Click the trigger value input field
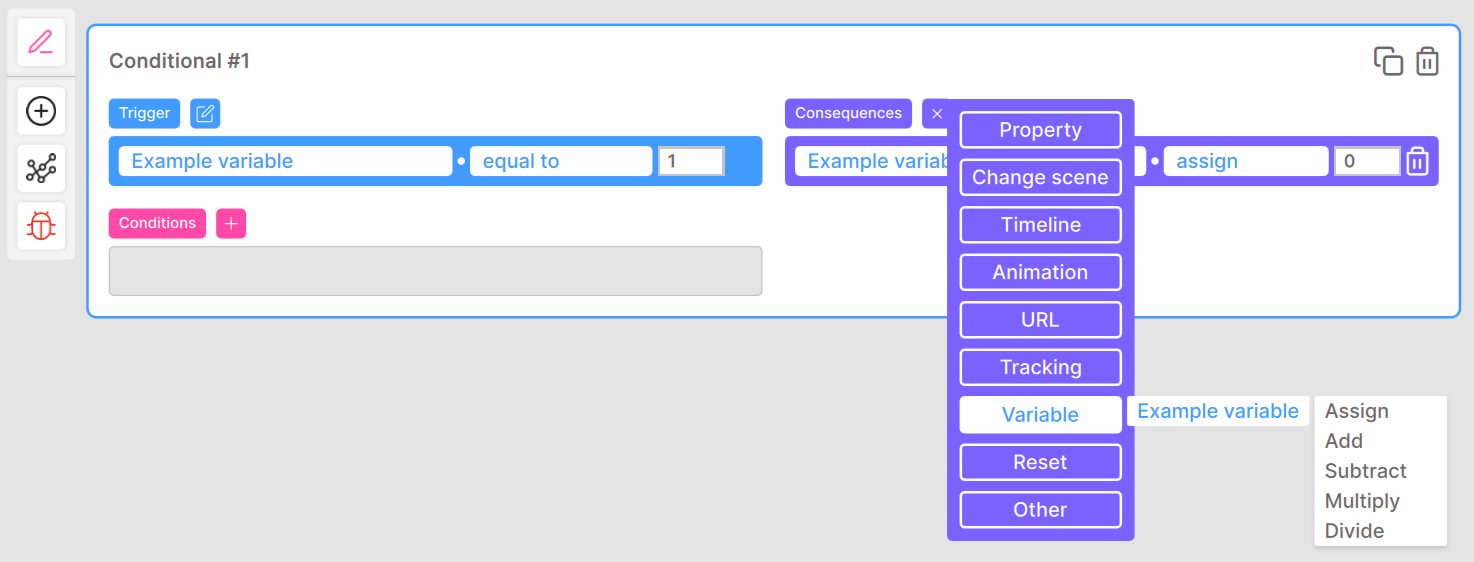Viewport: 1474px width, 562px height. click(690, 161)
